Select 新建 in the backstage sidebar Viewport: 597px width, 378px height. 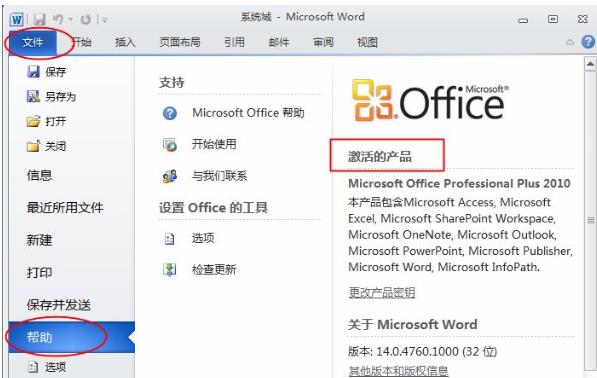click(x=39, y=240)
